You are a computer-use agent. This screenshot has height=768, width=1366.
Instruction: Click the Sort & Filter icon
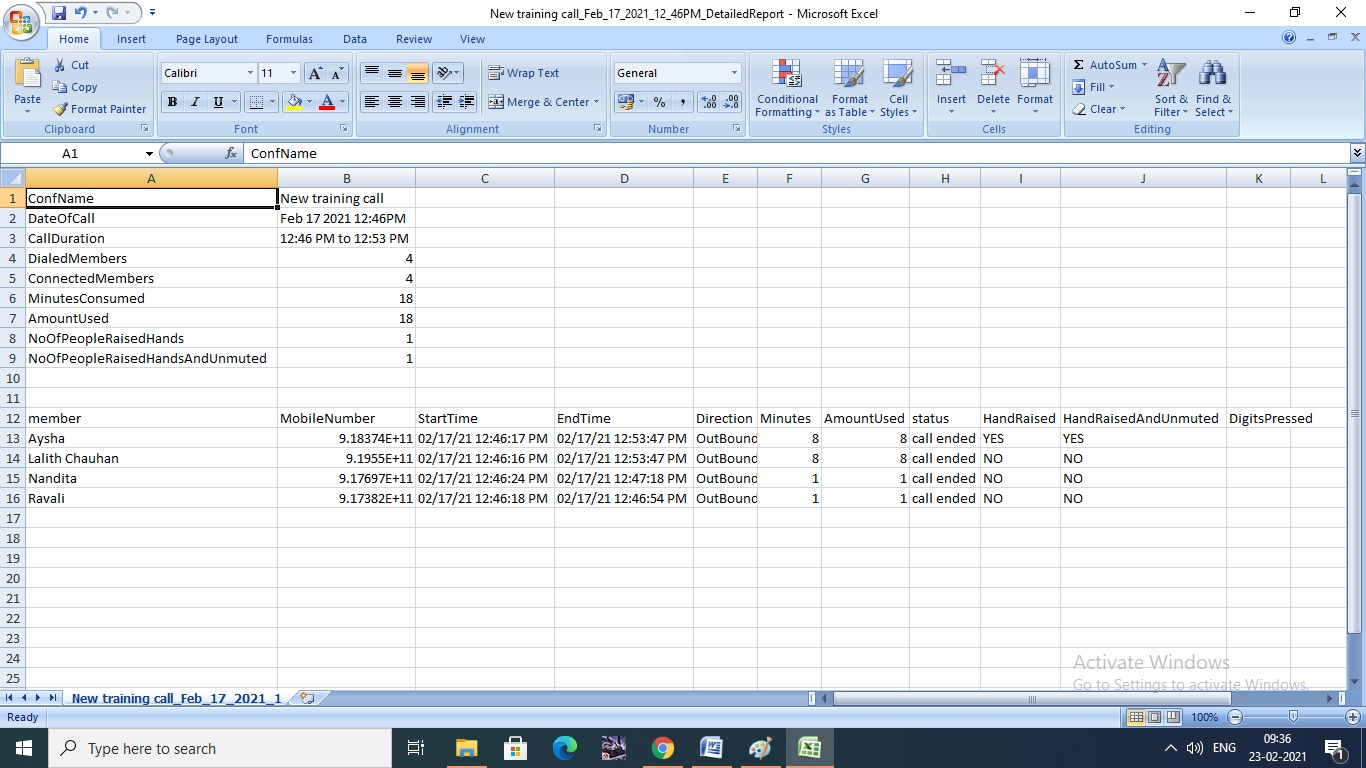pyautogui.click(x=1171, y=89)
